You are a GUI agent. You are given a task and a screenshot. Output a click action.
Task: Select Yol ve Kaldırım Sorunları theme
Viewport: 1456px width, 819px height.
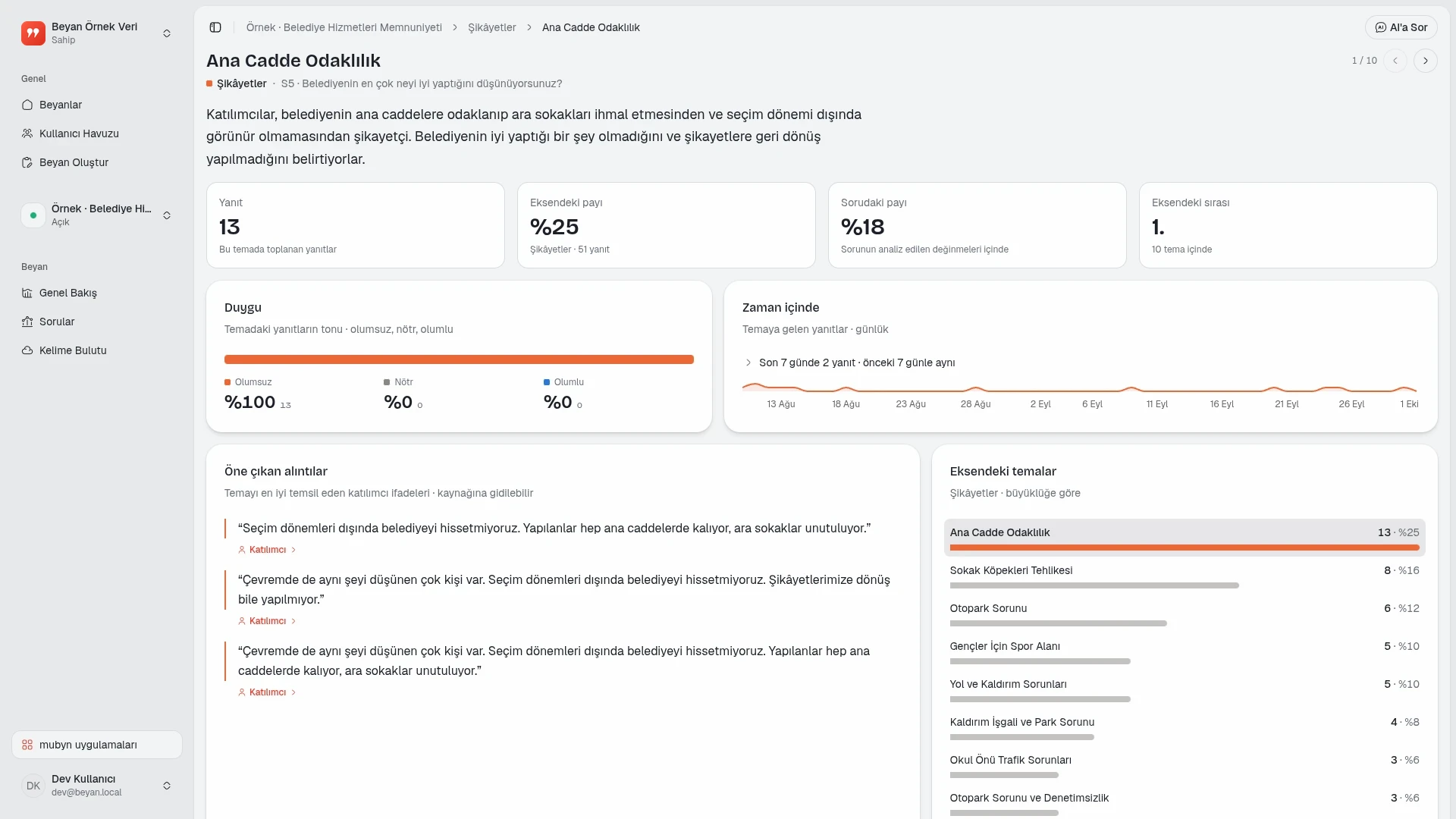coord(1185,690)
